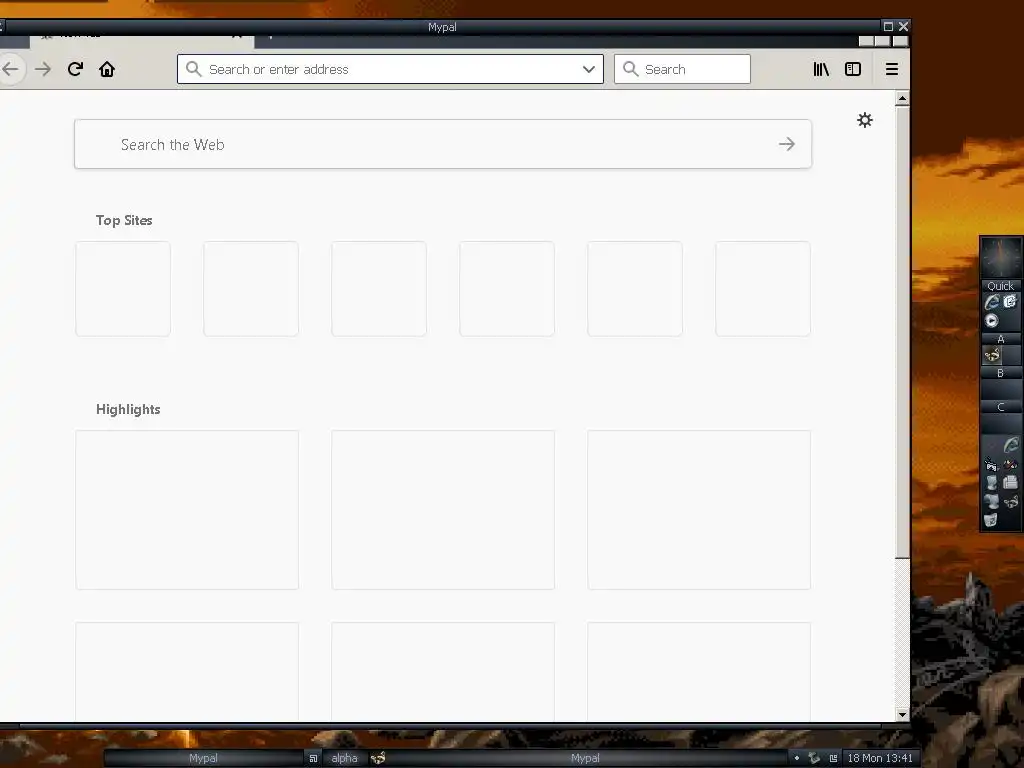Click the 'C' section header in dock

click(1000, 408)
